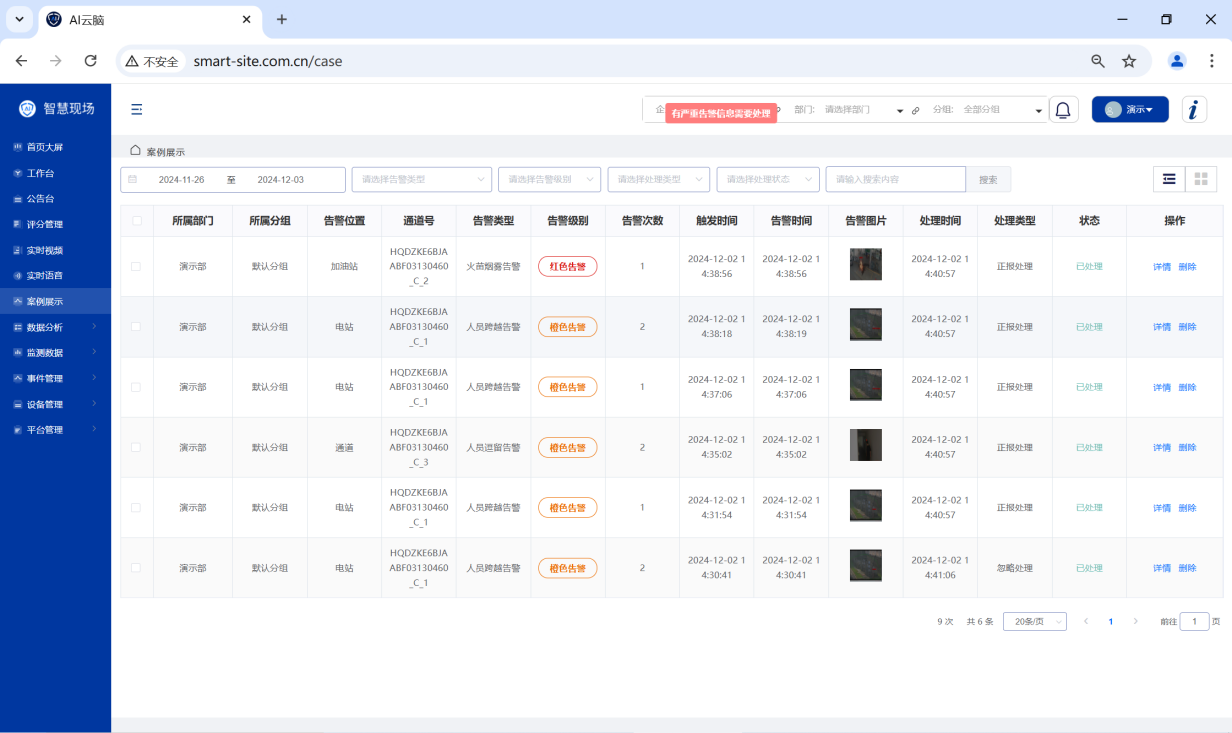
Task: Select all rows via header checkbox
Action: click(x=137, y=221)
